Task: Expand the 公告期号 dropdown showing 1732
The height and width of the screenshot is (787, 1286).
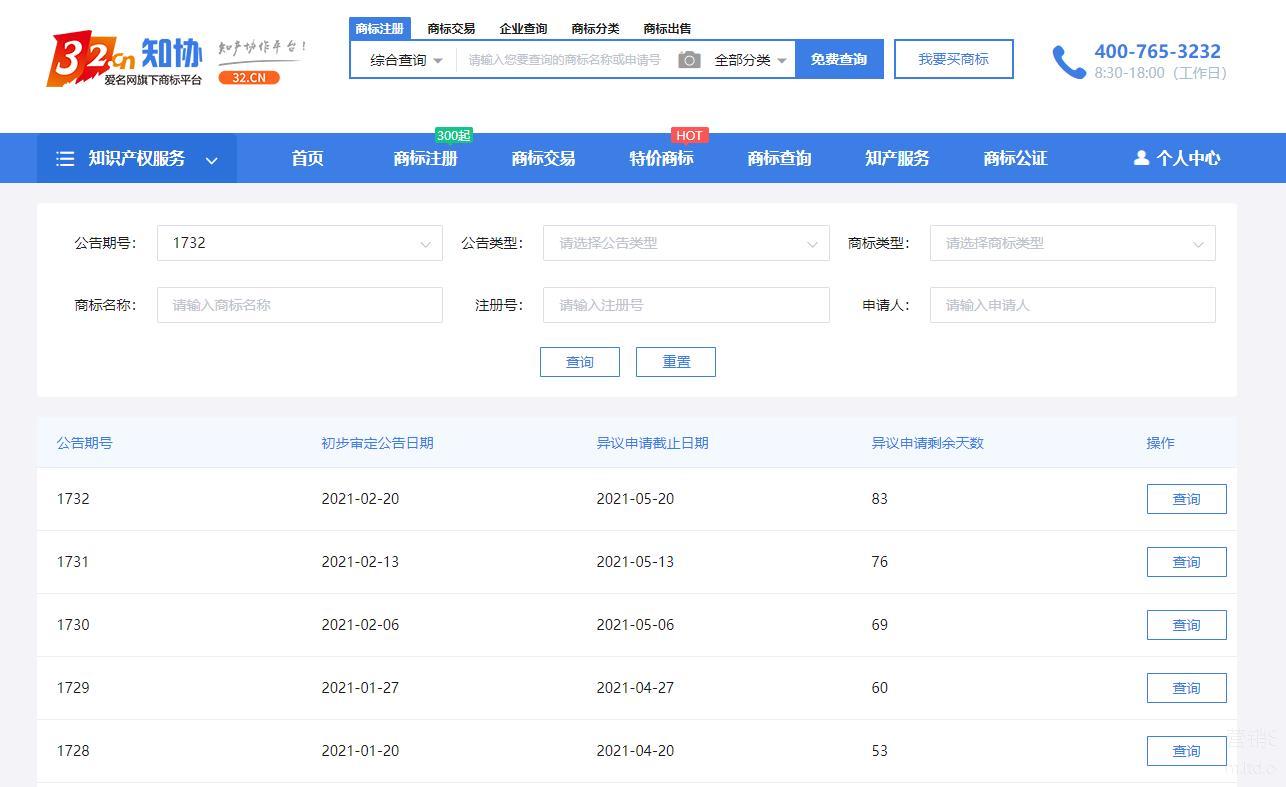Action: pos(299,243)
